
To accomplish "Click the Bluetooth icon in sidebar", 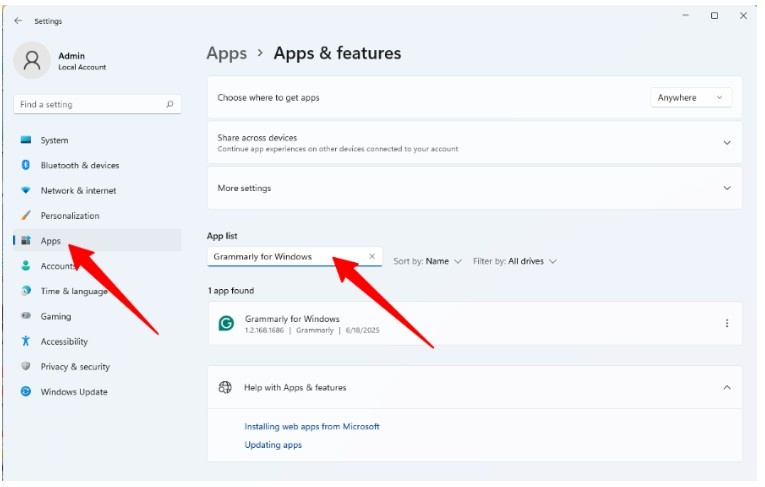I will [x=26, y=165].
